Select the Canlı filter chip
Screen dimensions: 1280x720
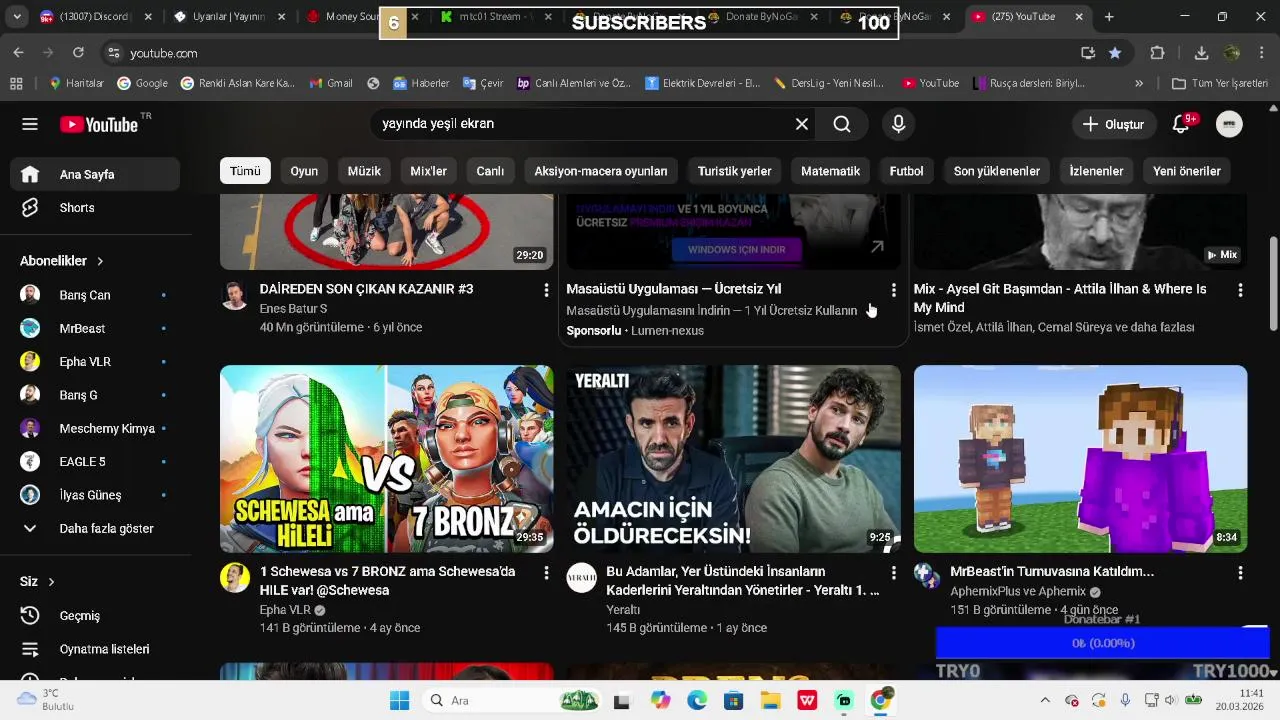tap(490, 171)
